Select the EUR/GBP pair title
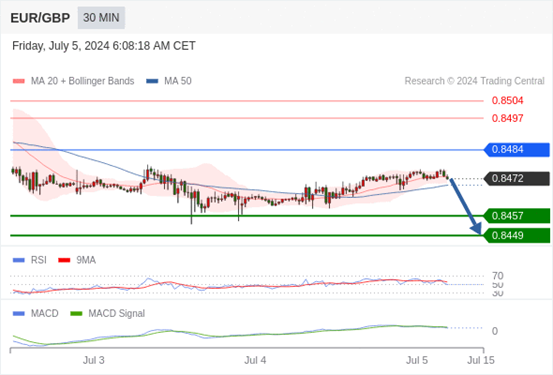553x375 pixels. tap(40, 18)
